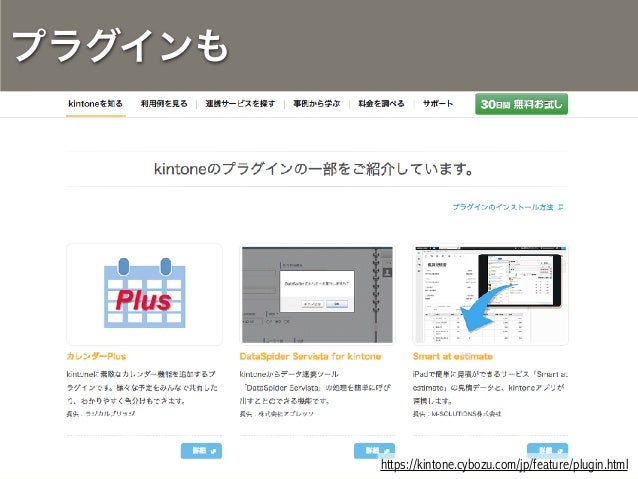The height and width of the screenshot is (479, 638).
Task: Click the Smart at estimate description paragraph
Action: click(490, 387)
